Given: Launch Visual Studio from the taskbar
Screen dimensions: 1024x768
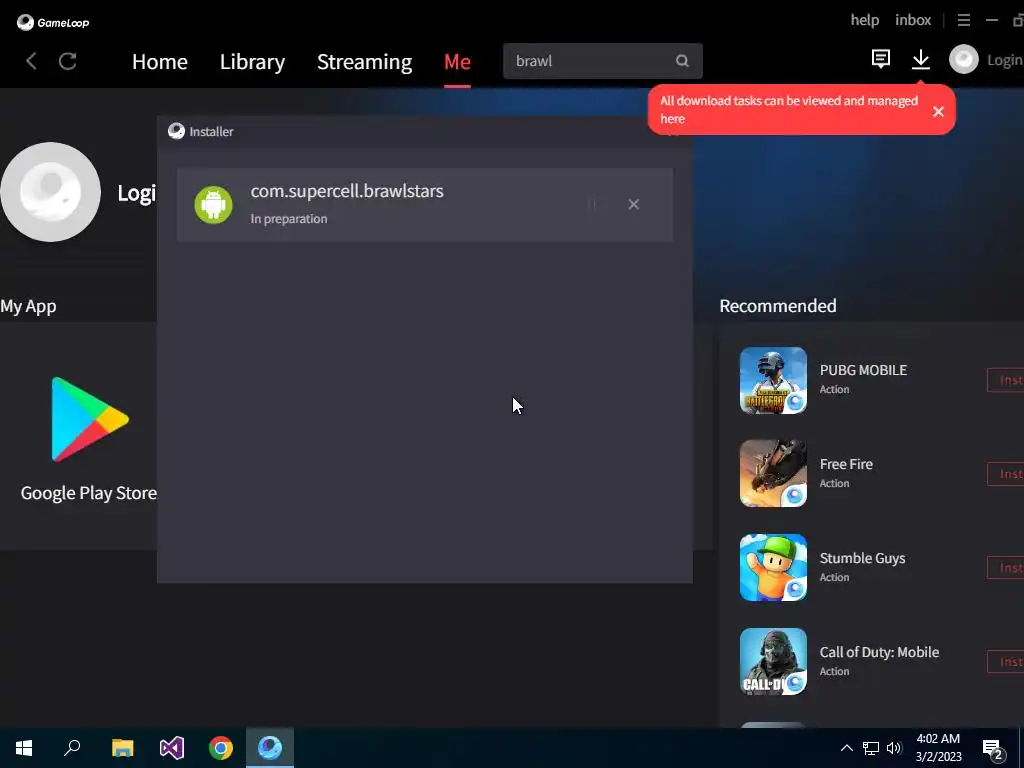Looking at the screenshot, I should point(172,748).
